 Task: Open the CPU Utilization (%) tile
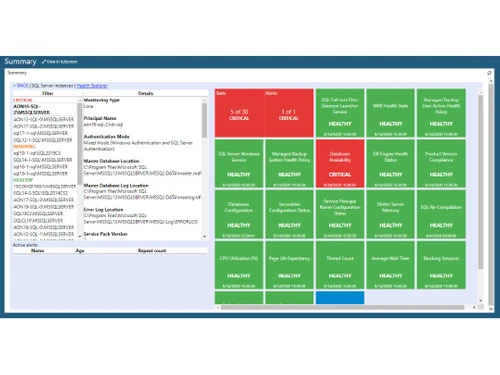(x=239, y=265)
